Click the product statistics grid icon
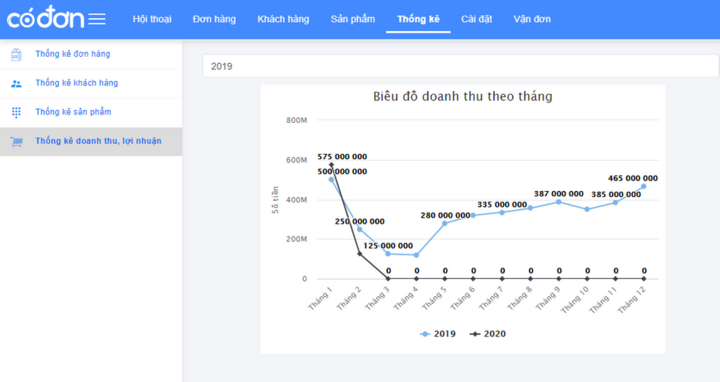Image resolution: width=720 pixels, height=382 pixels. tap(16, 112)
